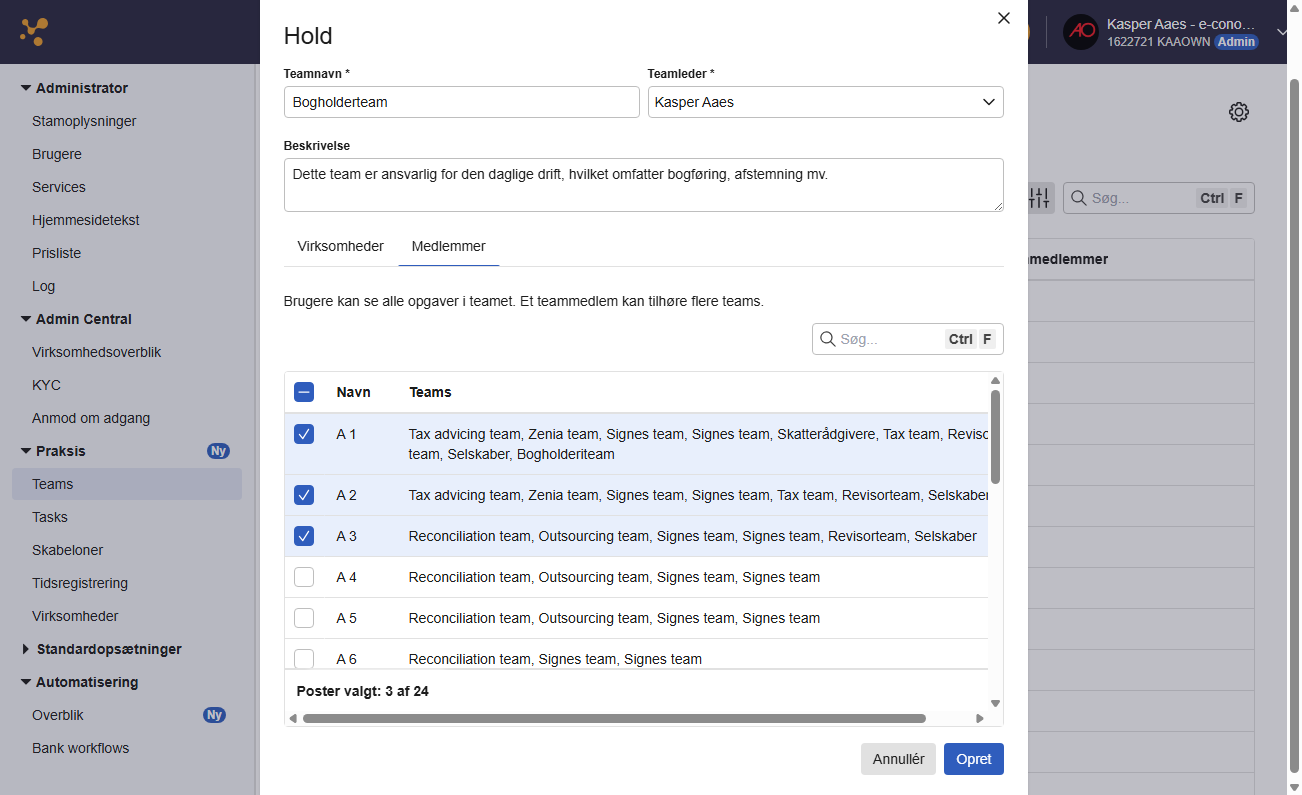Uncheck member A 1
The width and height of the screenshot is (1302, 795).
[x=304, y=434]
